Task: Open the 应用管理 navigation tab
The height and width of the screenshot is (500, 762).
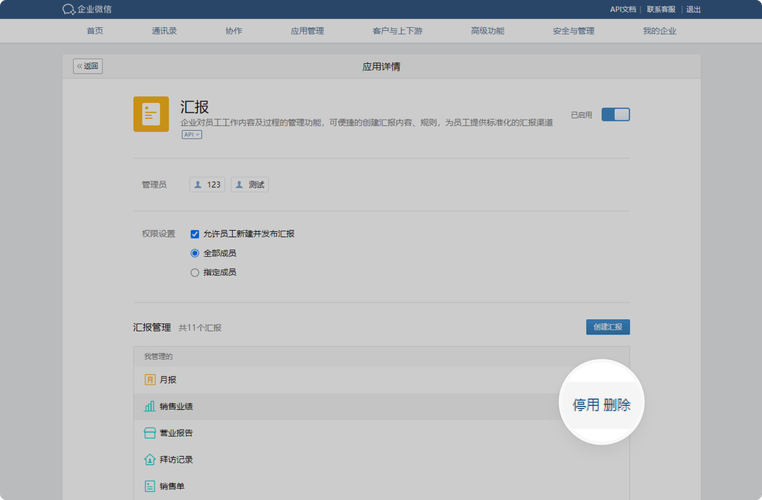Action: tap(307, 31)
